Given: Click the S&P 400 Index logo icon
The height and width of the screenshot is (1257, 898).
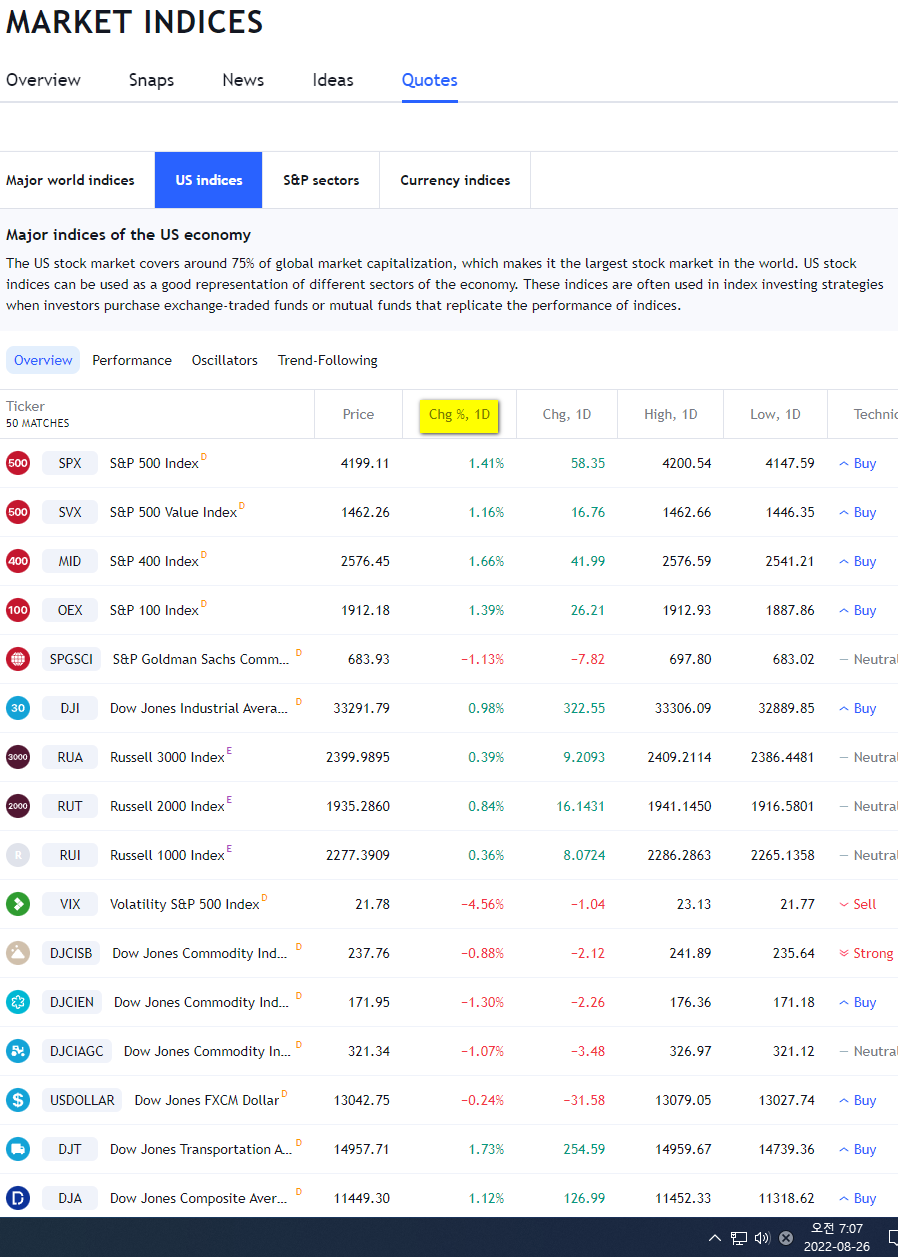Looking at the screenshot, I should coord(18,561).
